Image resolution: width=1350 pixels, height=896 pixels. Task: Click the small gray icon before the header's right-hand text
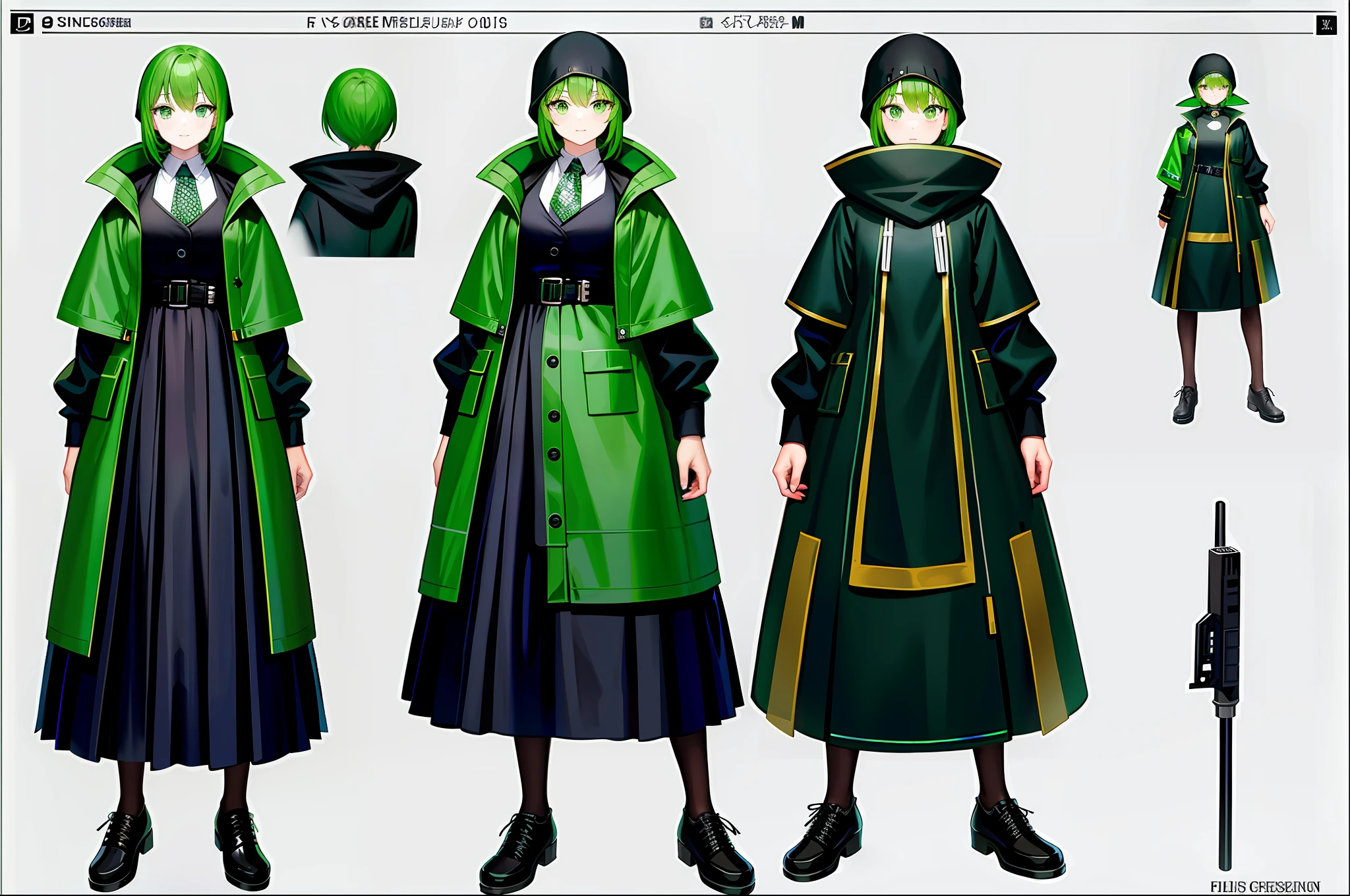[706, 23]
